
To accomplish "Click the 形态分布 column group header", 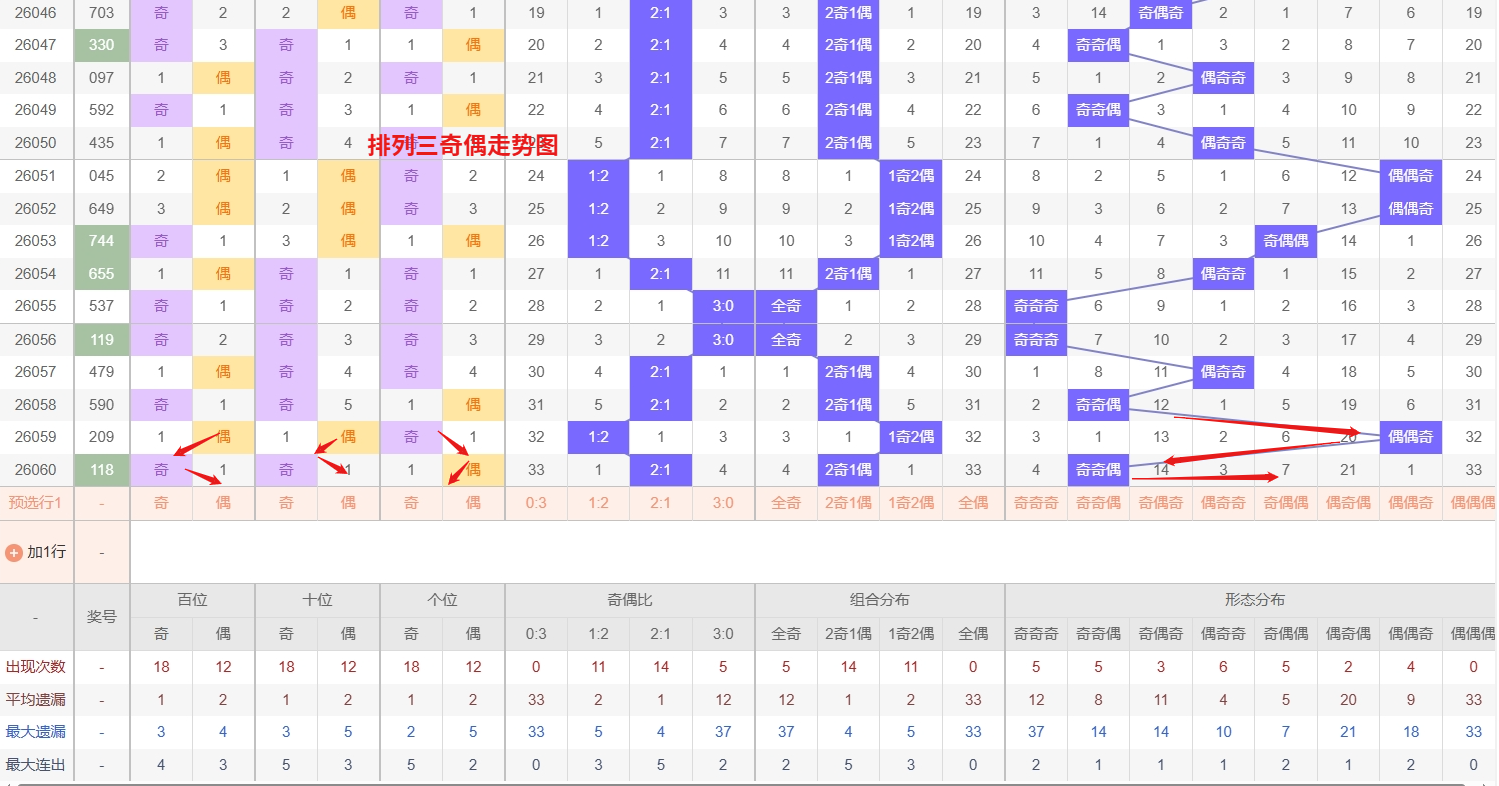I will pos(1254,600).
